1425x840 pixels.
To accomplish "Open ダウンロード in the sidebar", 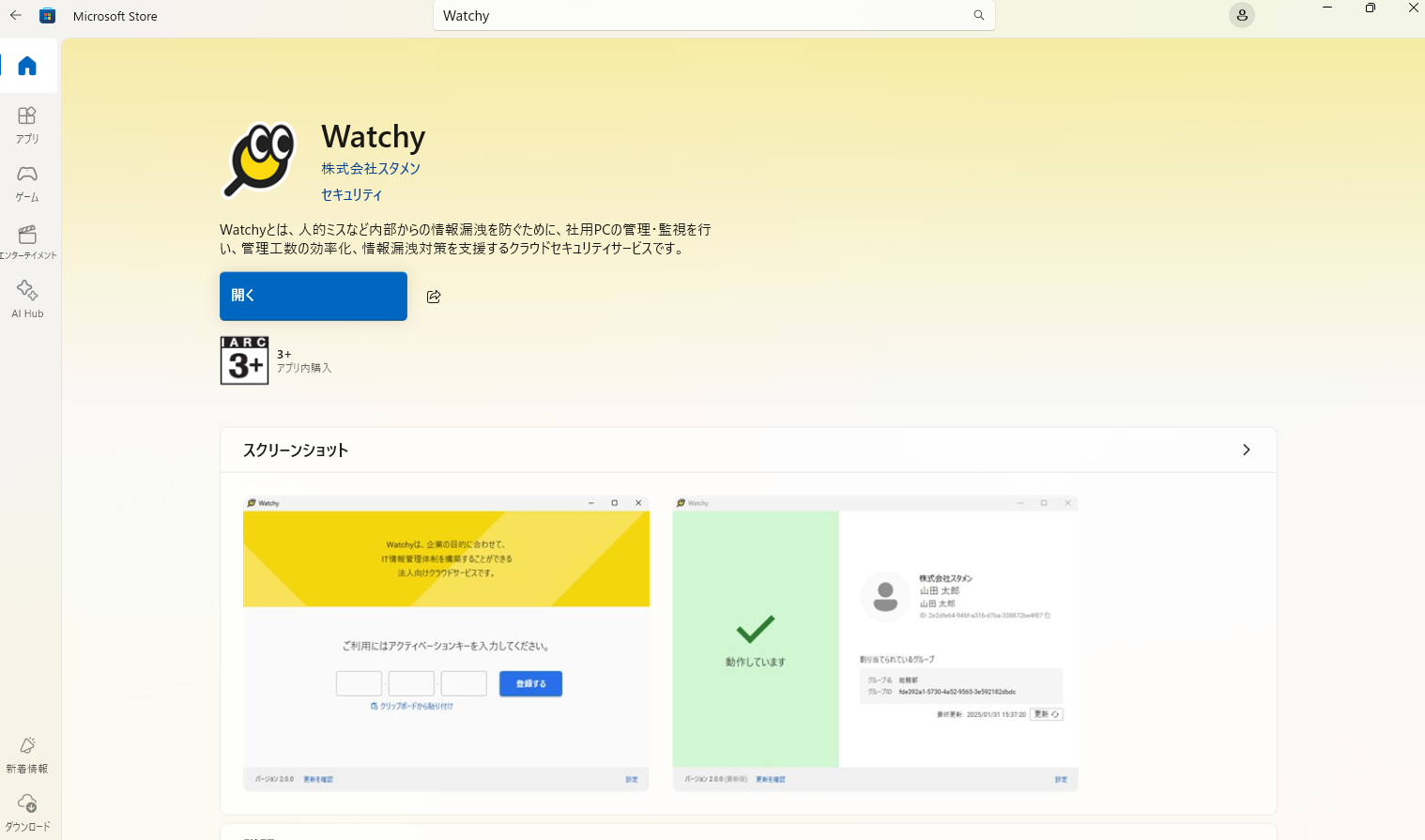I will [27, 814].
